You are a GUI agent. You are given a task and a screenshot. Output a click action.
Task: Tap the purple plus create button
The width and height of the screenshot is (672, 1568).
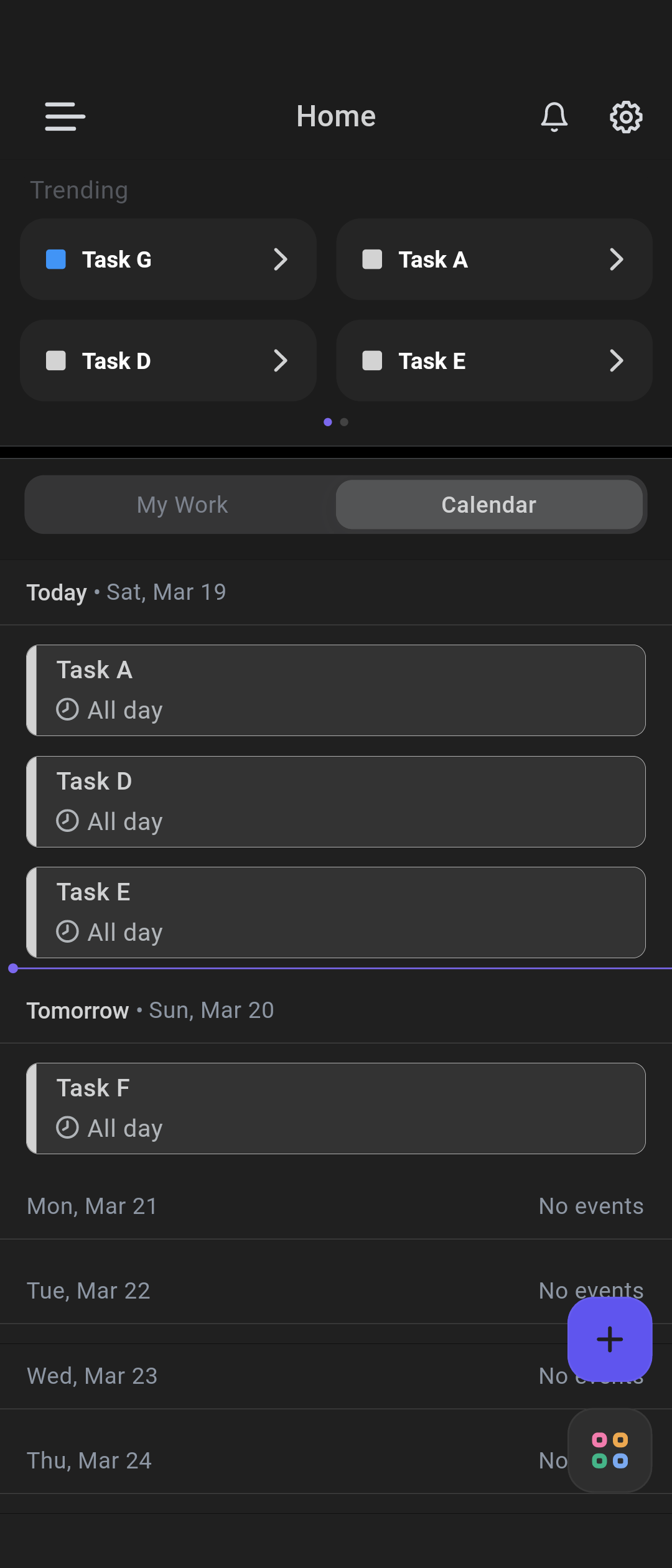tap(609, 1339)
